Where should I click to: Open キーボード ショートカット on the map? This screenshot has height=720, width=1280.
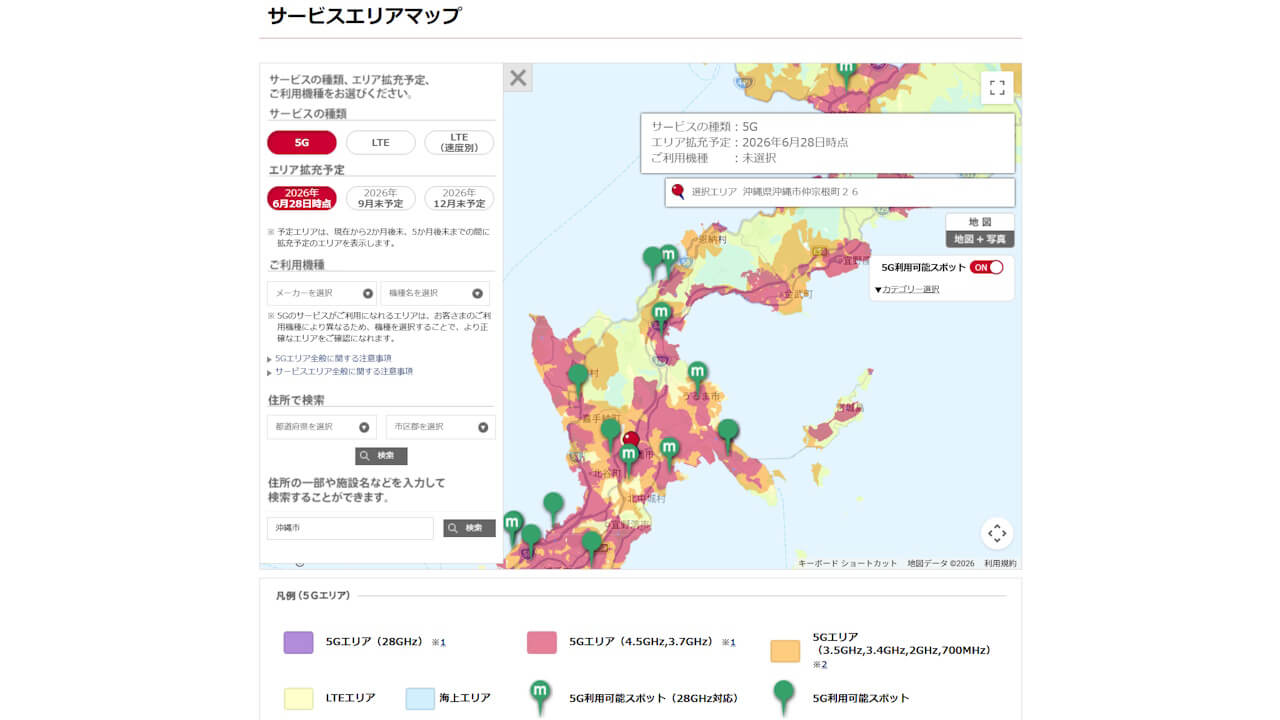point(848,563)
